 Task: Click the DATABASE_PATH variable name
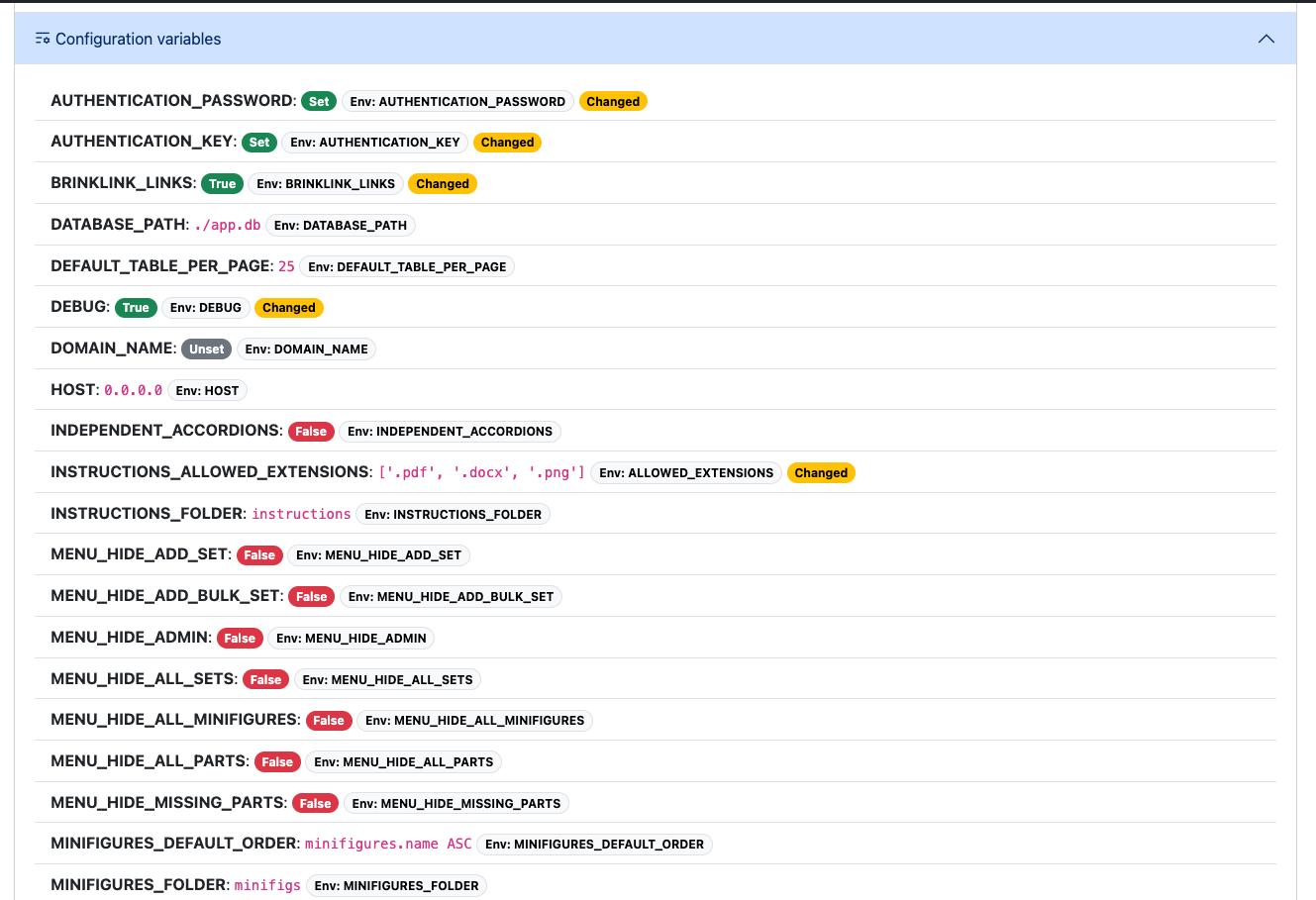118,225
